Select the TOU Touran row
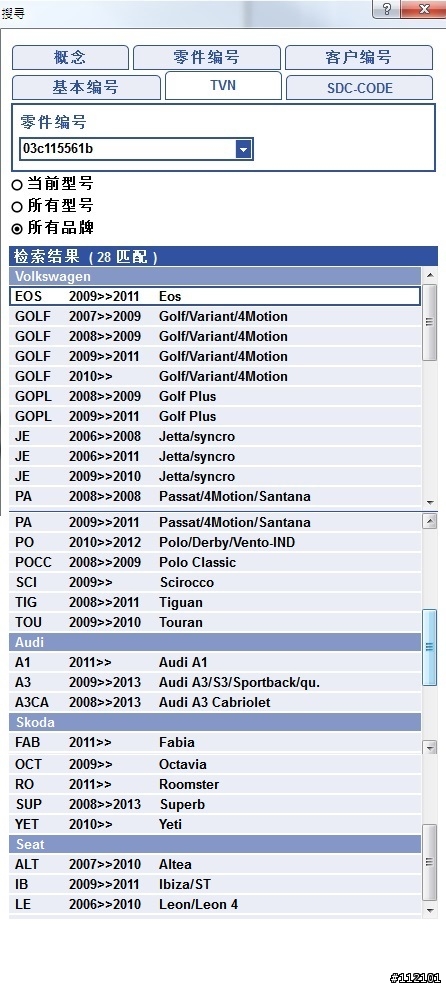Viewport: 446px width, 986px height. [215, 623]
